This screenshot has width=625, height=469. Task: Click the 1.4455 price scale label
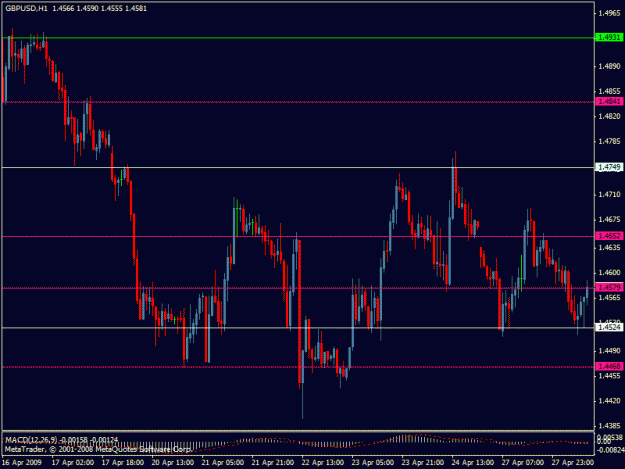(610, 376)
